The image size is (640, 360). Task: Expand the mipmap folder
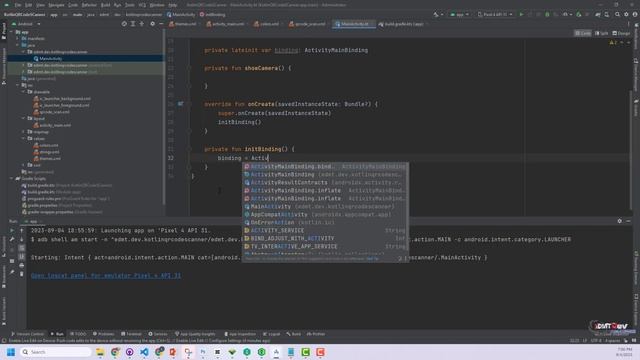tap(24, 132)
